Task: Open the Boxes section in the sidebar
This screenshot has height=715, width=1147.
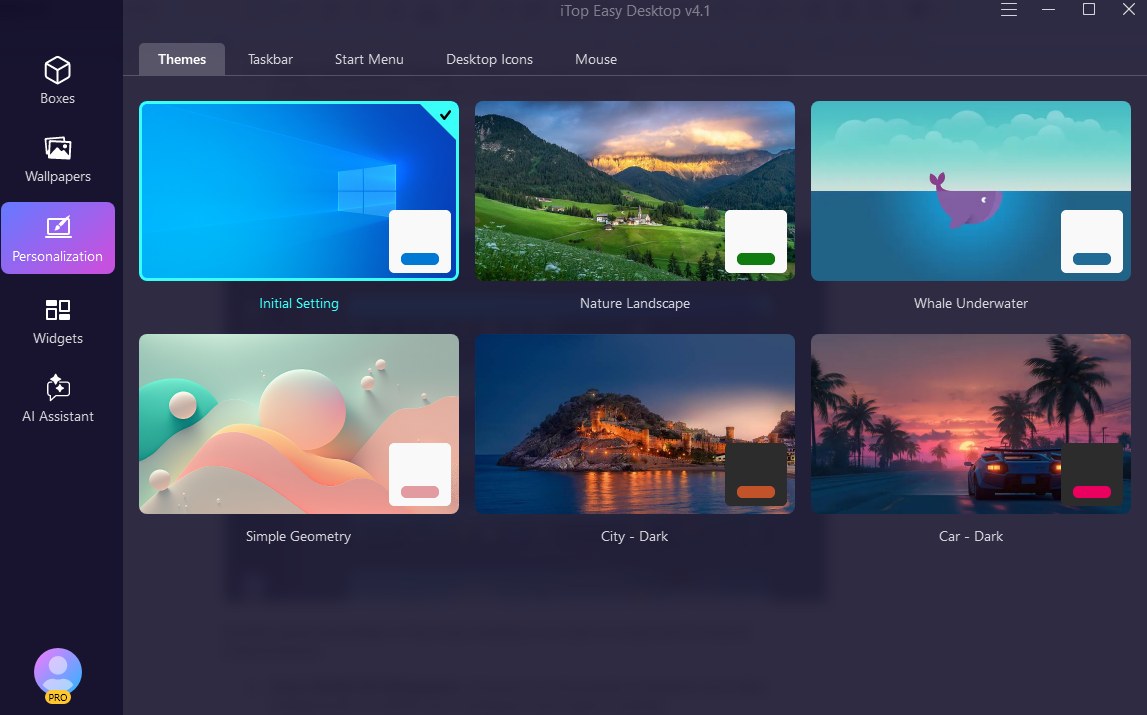Action: [57, 78]
